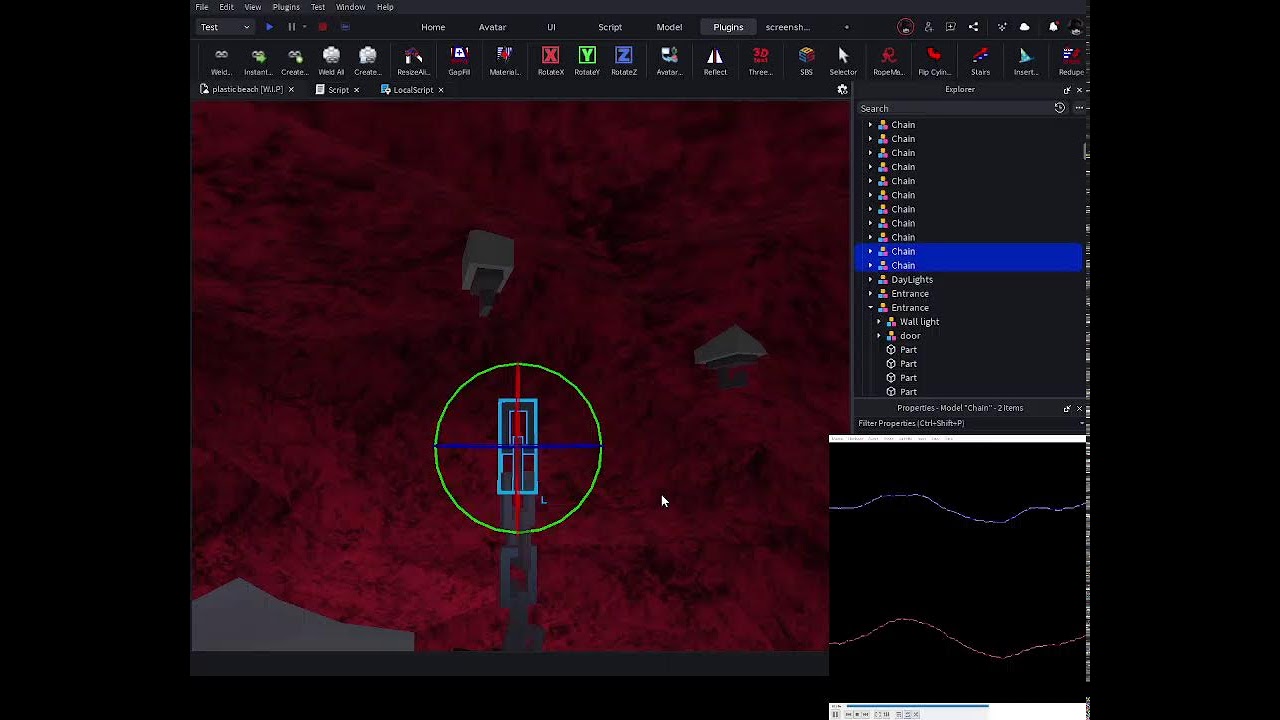1280x720 pixels.
Task: Open the Stairs generator plugin
Action: point(980,61)
